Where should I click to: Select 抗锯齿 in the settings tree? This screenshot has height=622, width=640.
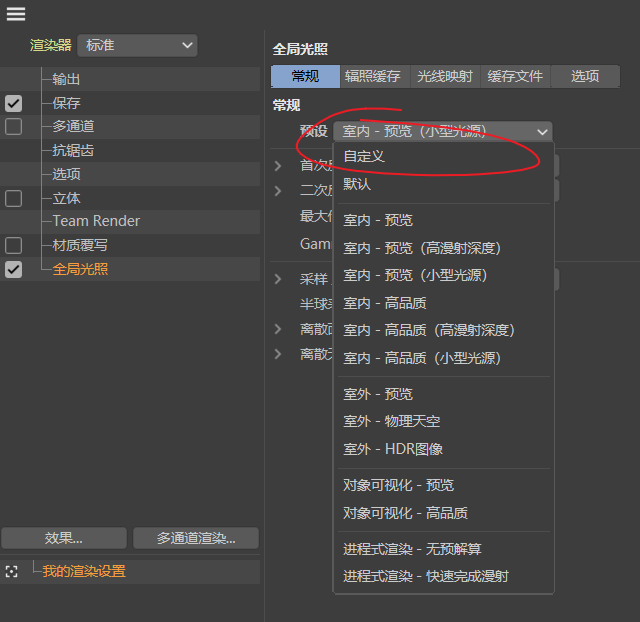(73, 150)
